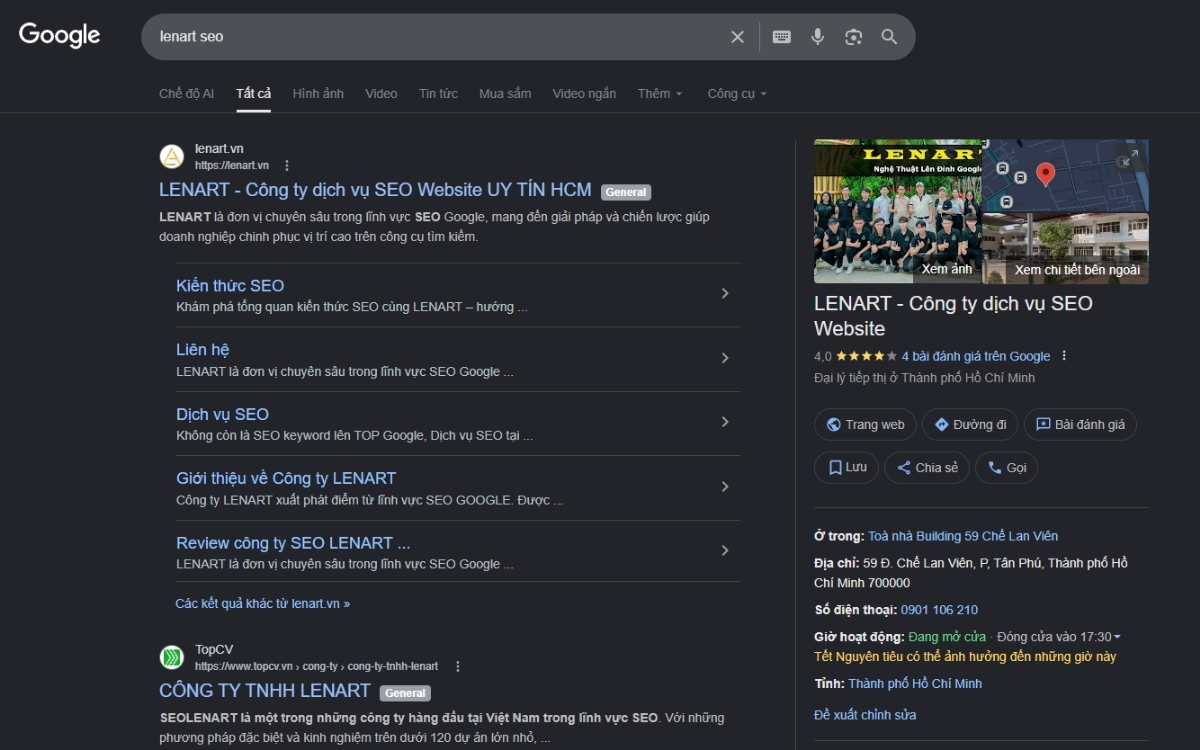The width and height of the screenshot is (1200, 750).
Task: Open the Kiến thức SEO sitelink chevron
Action: [x=725, y=294]
